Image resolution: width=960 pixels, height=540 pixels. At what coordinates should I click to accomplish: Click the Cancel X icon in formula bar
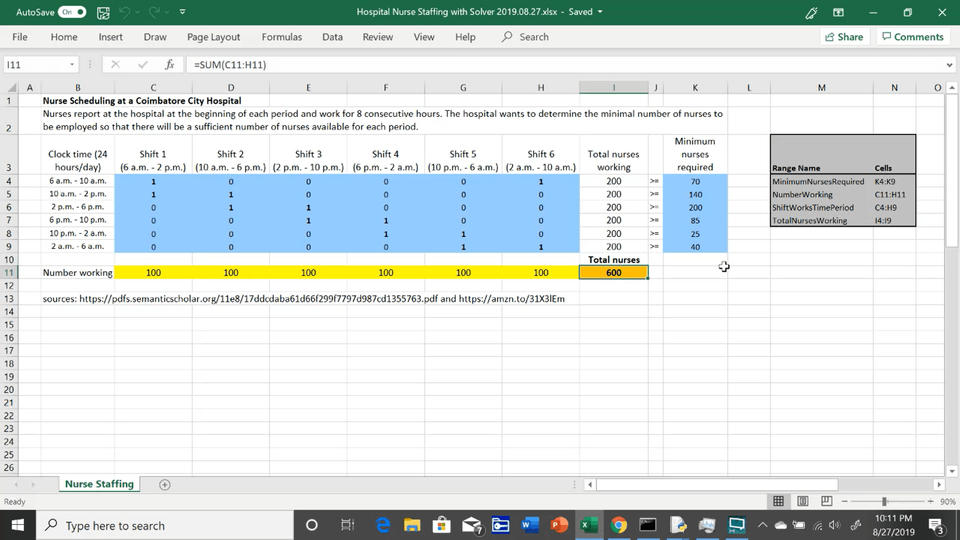tap(115, 64)
